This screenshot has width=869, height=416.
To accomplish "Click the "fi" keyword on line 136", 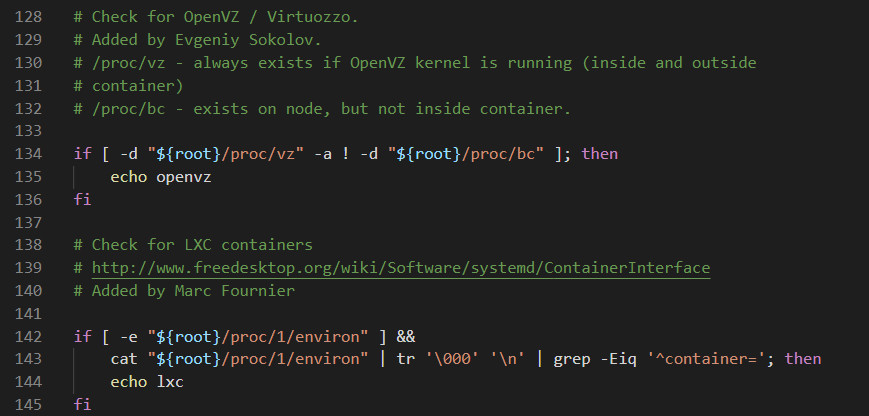I will (82, 200).
